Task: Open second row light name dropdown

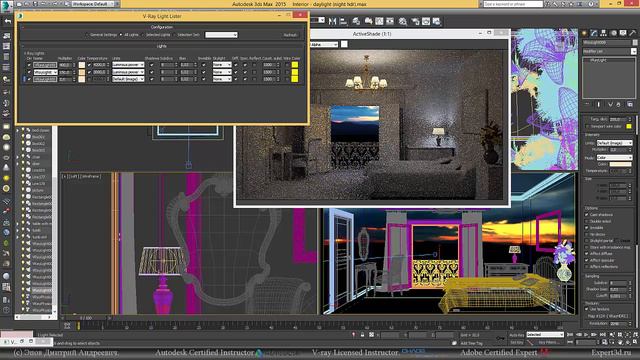Action: (x=45, y=72)
